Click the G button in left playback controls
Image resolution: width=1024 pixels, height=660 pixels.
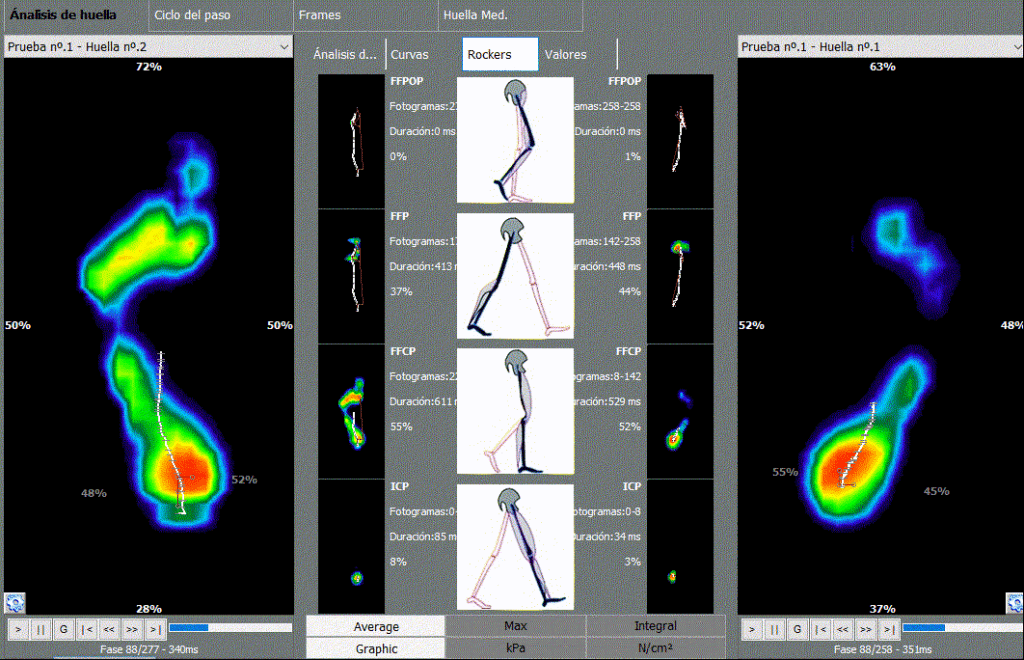64,629
